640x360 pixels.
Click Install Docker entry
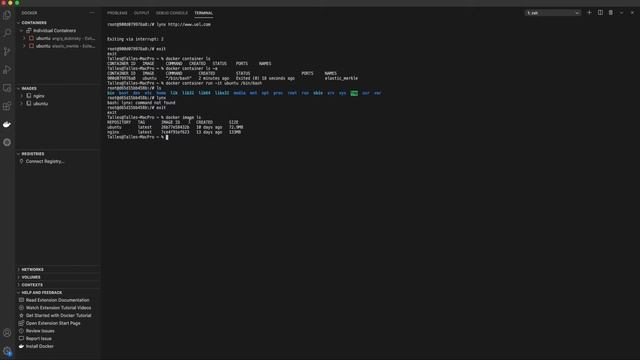[40, 346]
